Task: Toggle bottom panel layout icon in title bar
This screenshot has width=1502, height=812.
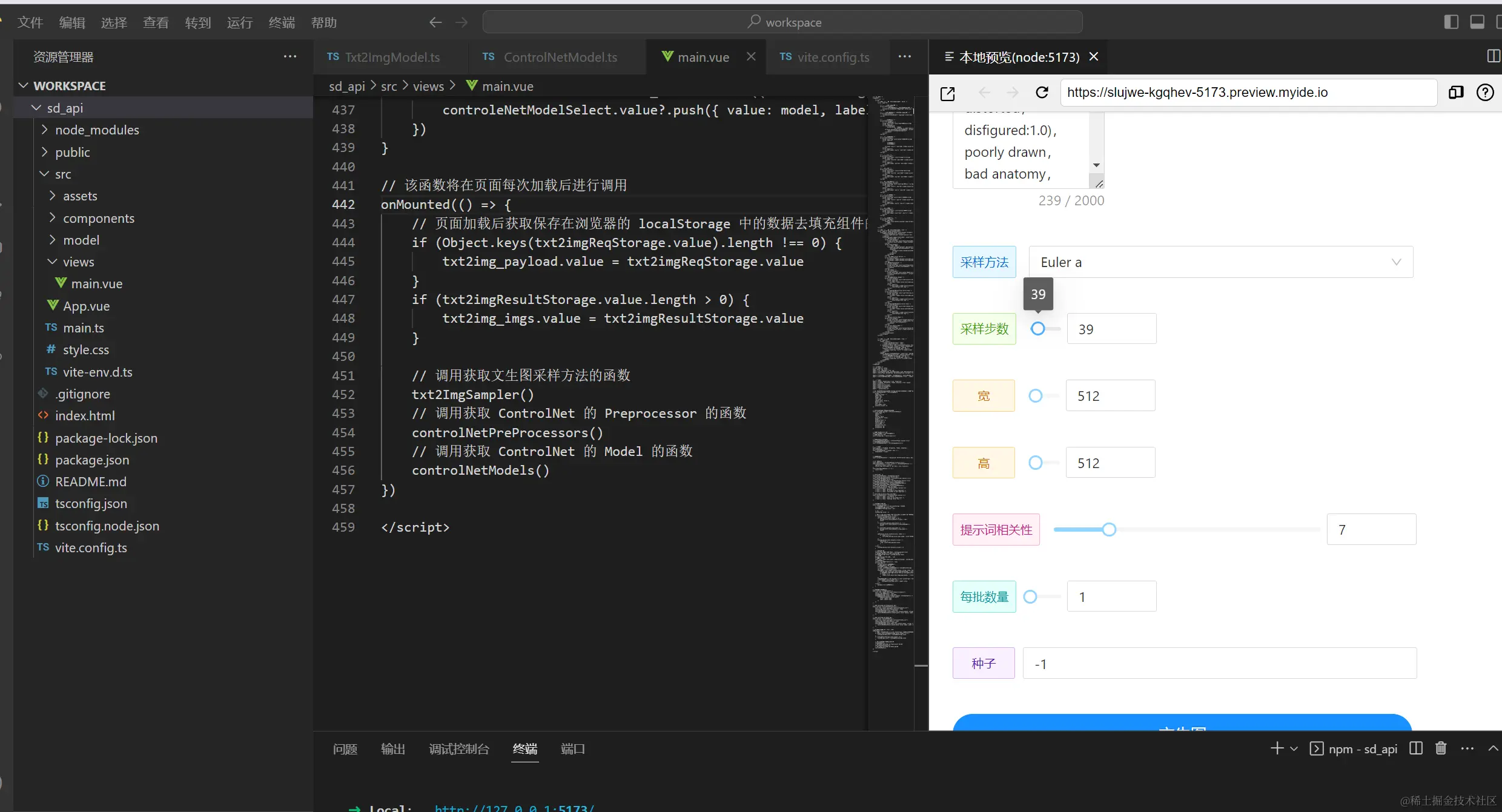Action: point(1477,22)
